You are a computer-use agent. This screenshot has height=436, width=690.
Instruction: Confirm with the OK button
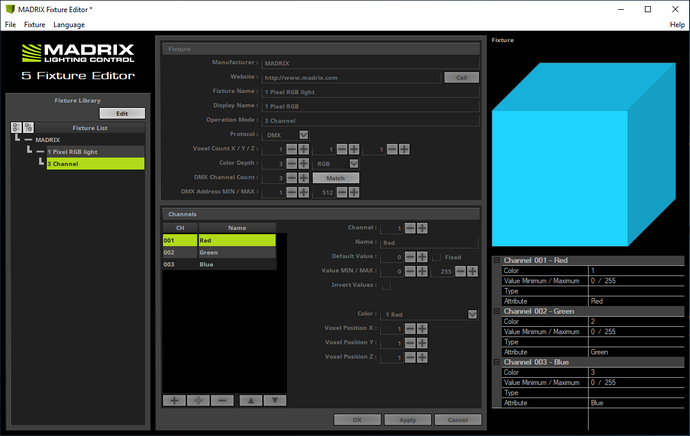pos(357,420)
